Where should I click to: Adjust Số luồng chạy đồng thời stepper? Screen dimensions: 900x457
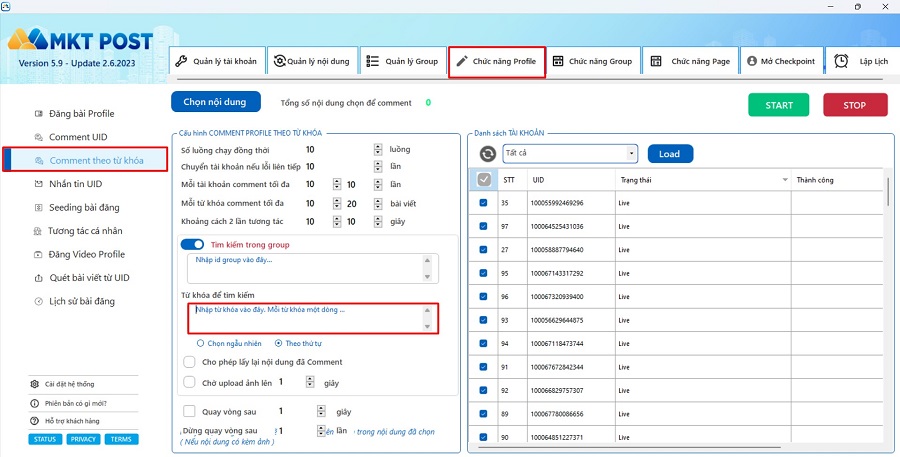[378, 149]
